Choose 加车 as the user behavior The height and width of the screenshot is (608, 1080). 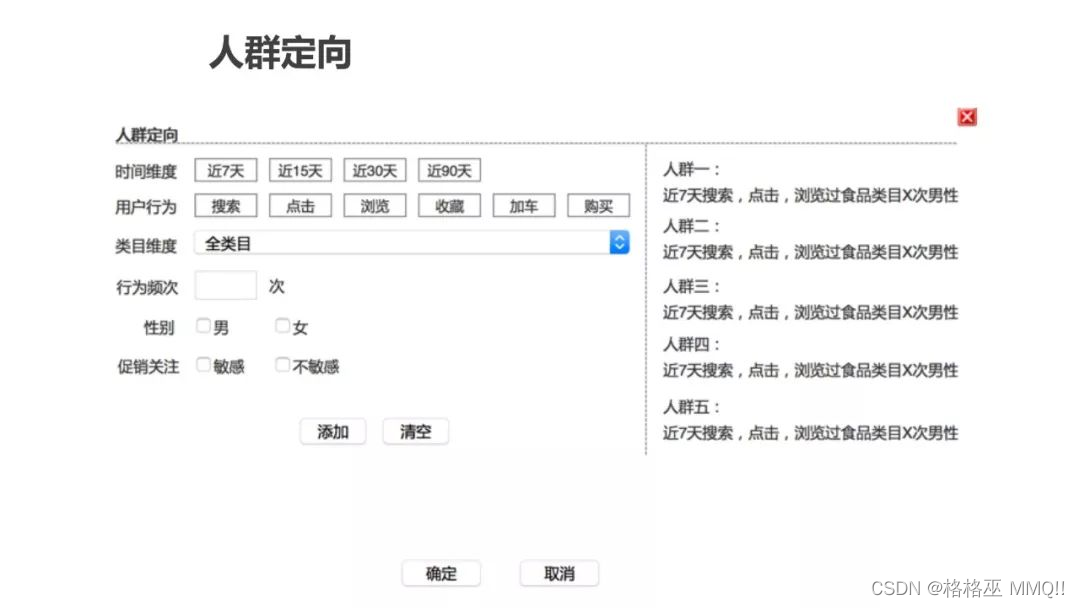524,206
